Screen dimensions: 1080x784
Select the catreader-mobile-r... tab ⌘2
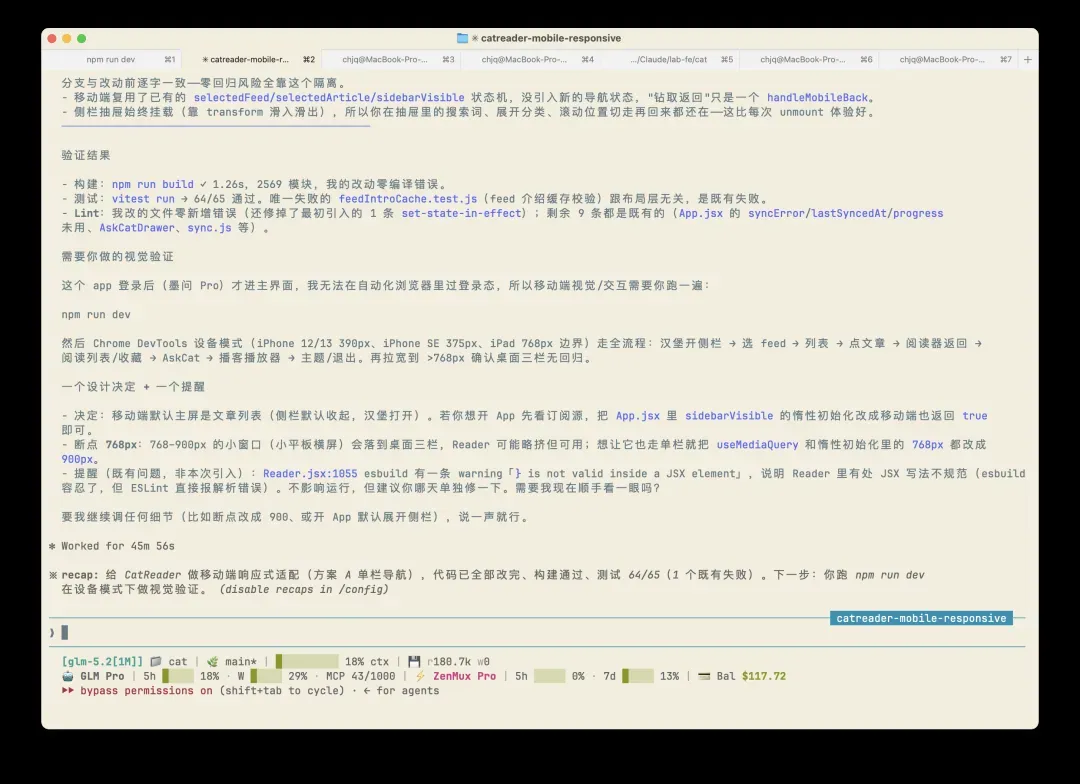(x=252, y=60)
